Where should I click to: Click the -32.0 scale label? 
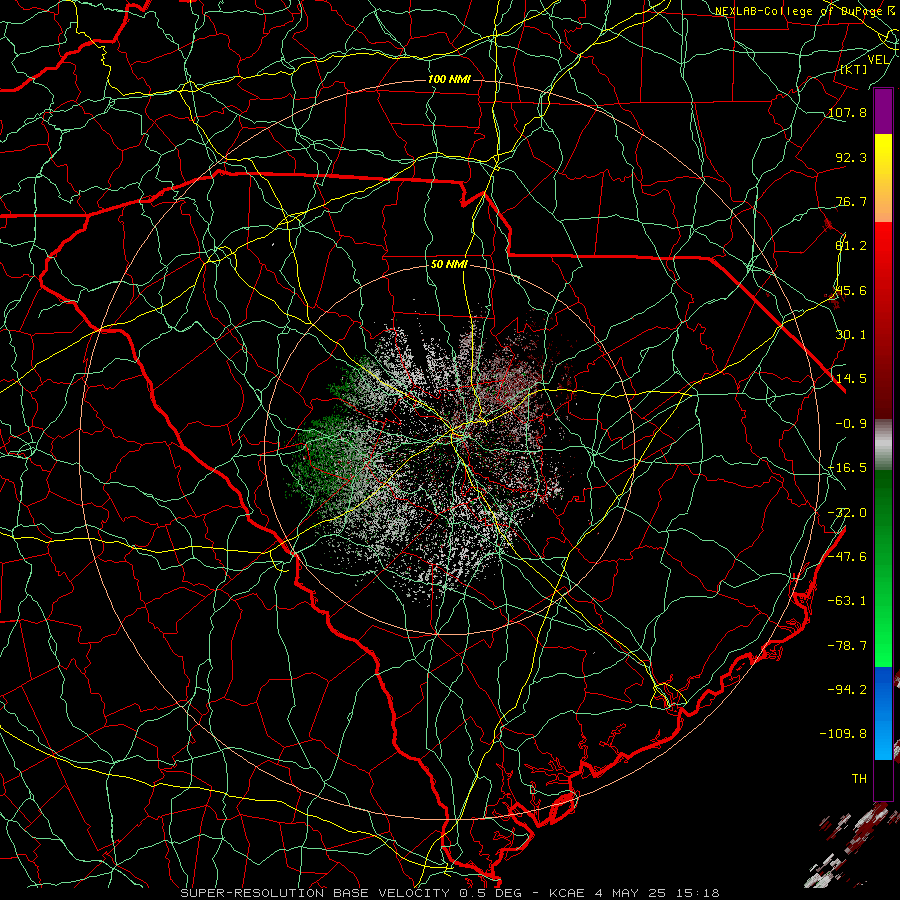pyautogui.click(x=847, y=513)
